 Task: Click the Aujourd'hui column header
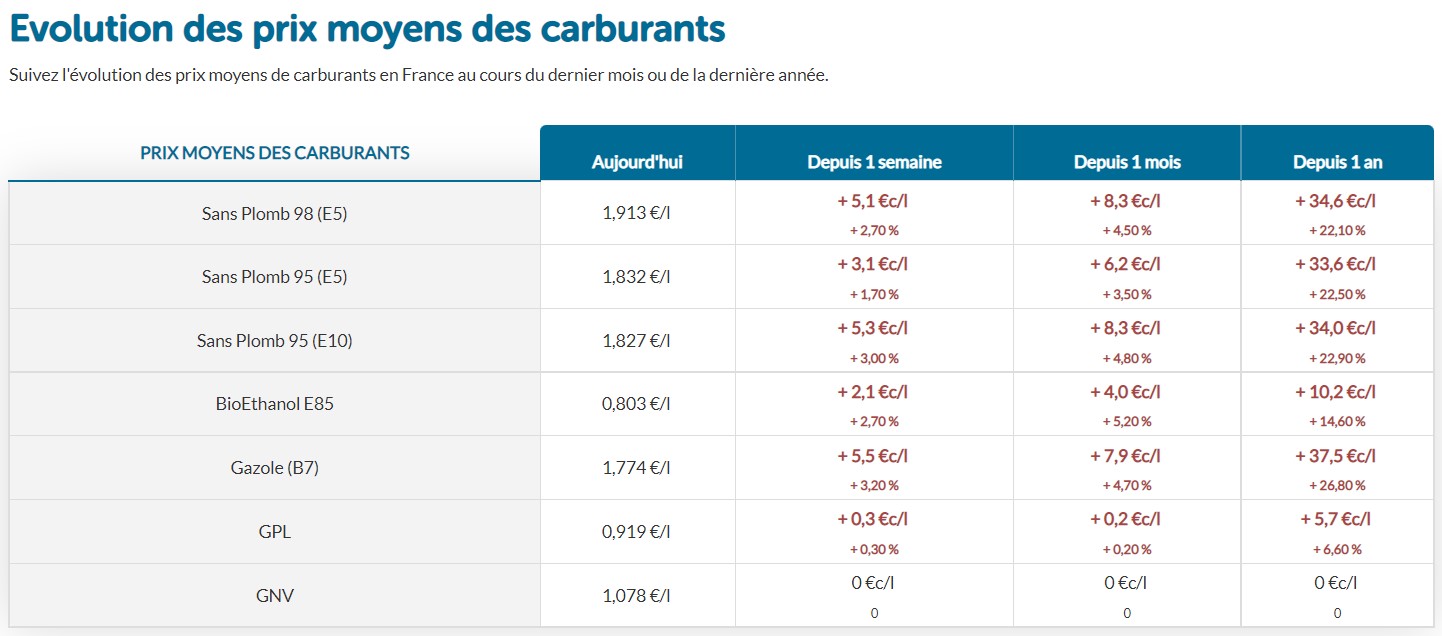(x=637, y=162)
